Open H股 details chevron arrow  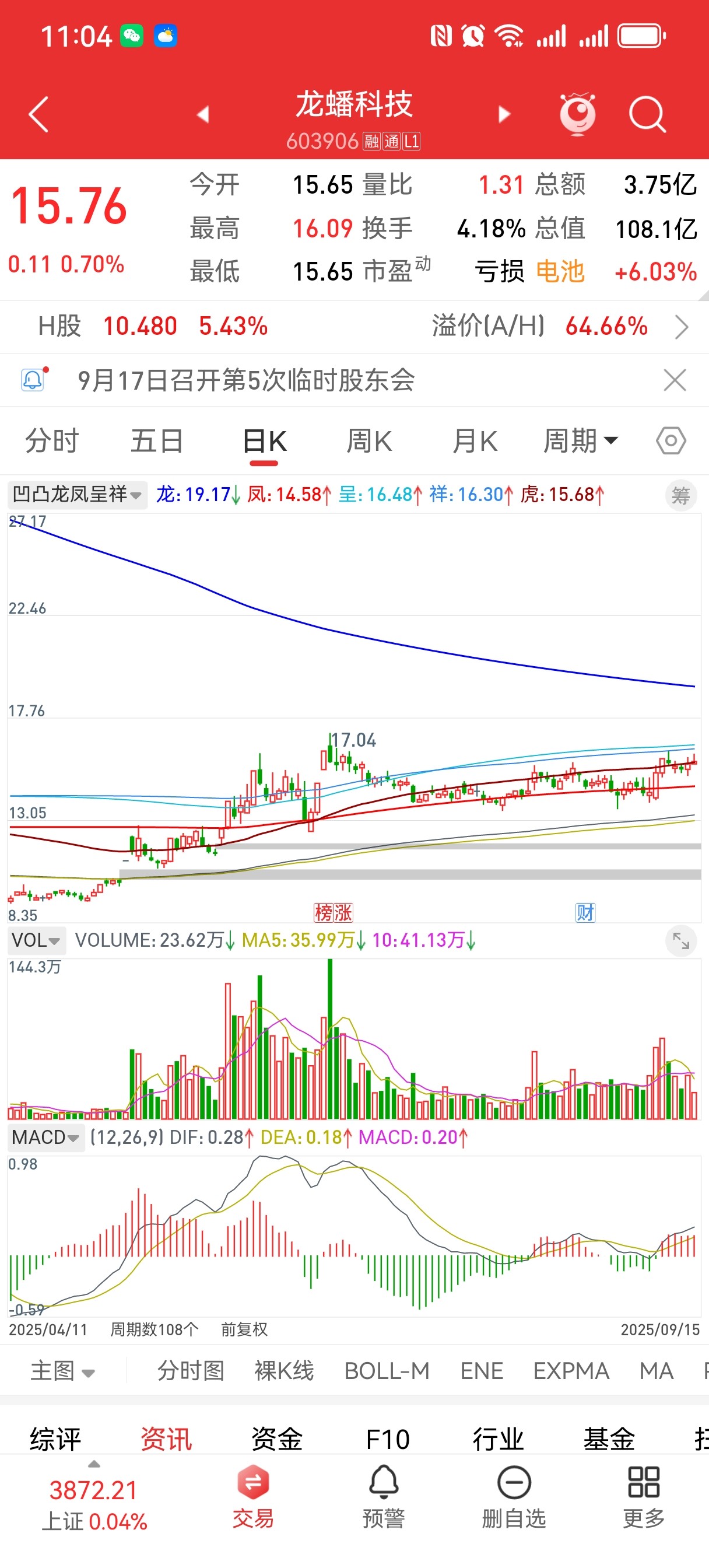(x=682, y=327)
